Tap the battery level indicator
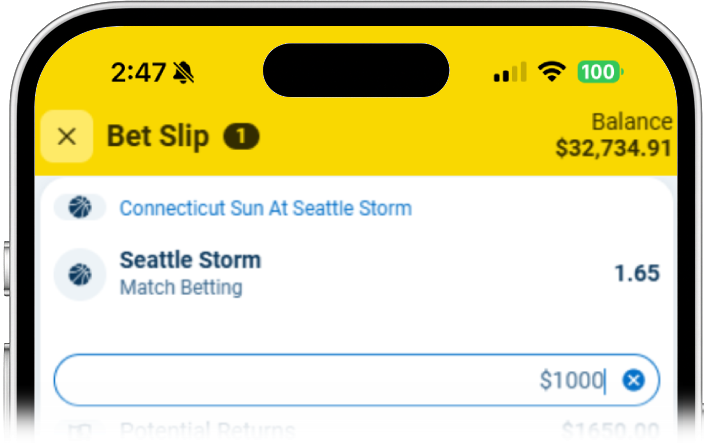This screenshot has width=704, height=446. click(599, 72)
